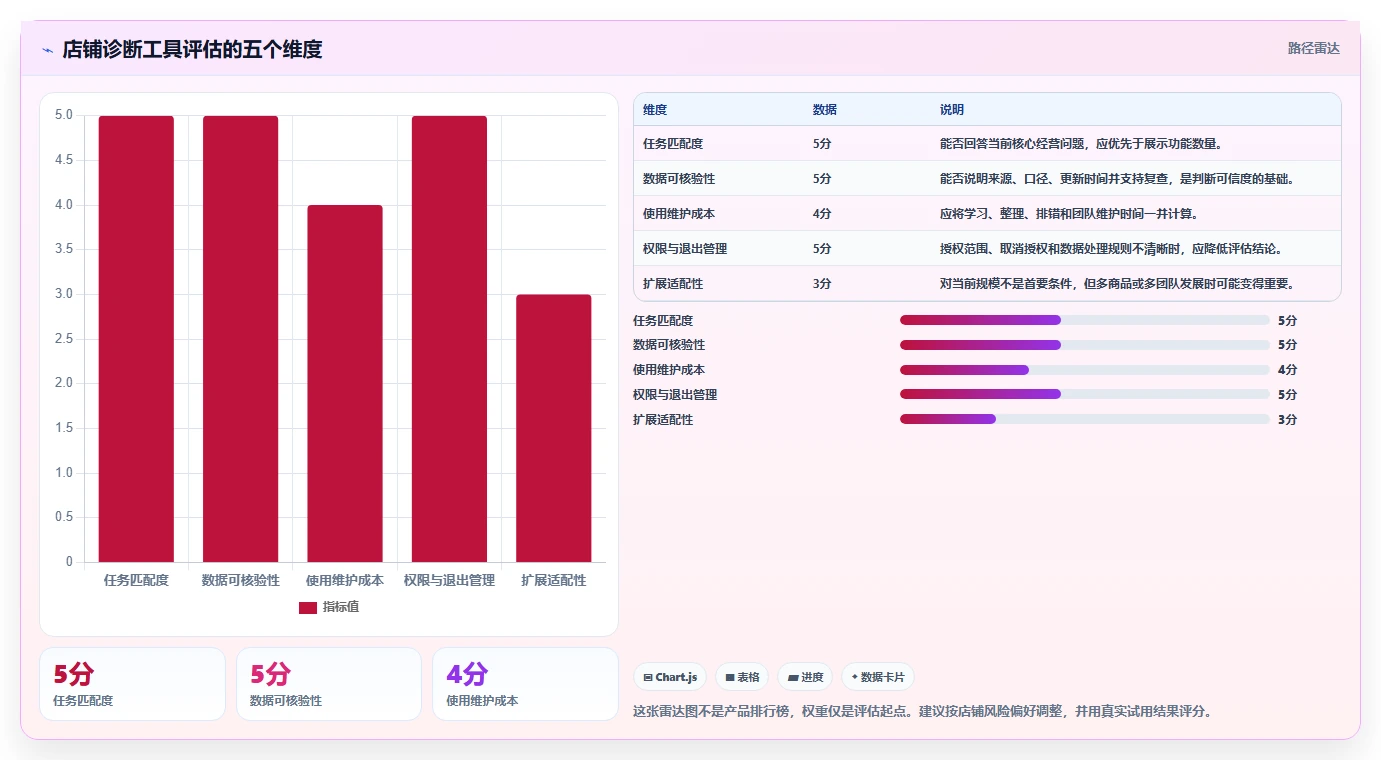The height and width of the screenshot is (760, 1381).
Task: Open the 5分 数据可核验性 data card
Action: 329,684
